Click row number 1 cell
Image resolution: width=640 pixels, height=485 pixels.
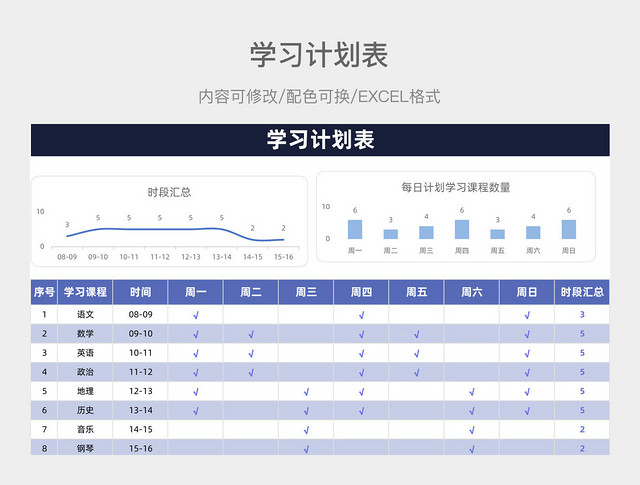coord(44,314)
